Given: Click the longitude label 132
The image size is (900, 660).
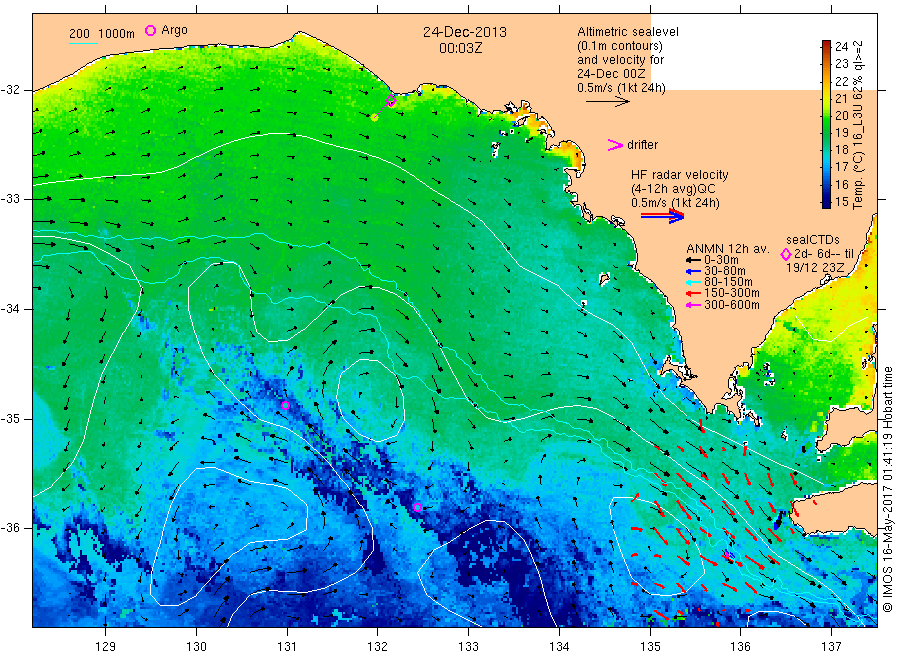Looking at the screenshot, I should pos(378,647).
